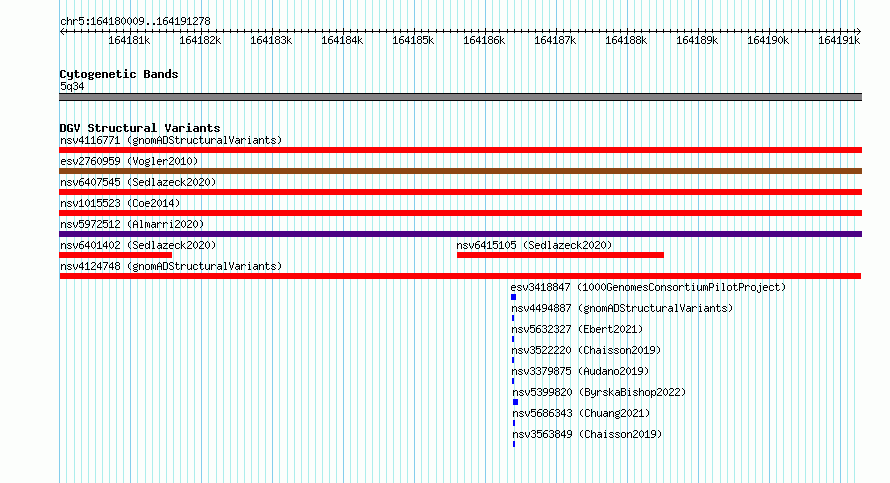The width and height of the screenshot is (890, 483).
Task: Select the blue marker under nsv3522220
Action: 513,360
